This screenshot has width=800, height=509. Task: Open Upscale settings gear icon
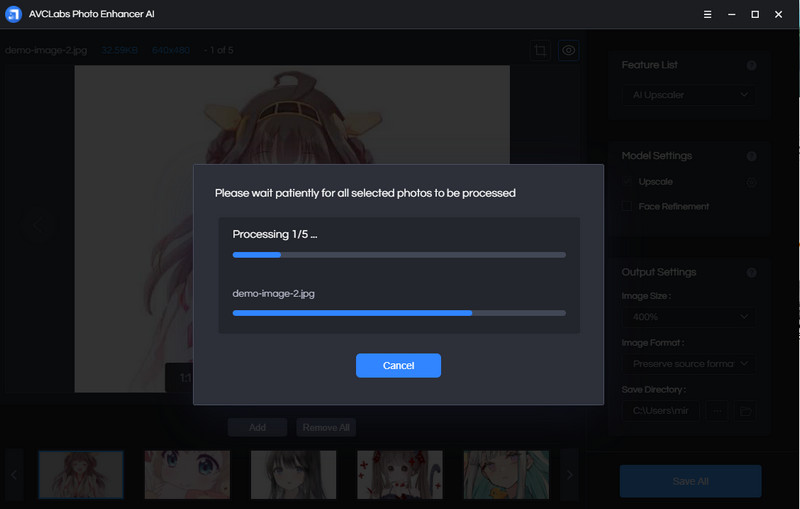click(x=751, y=182)
